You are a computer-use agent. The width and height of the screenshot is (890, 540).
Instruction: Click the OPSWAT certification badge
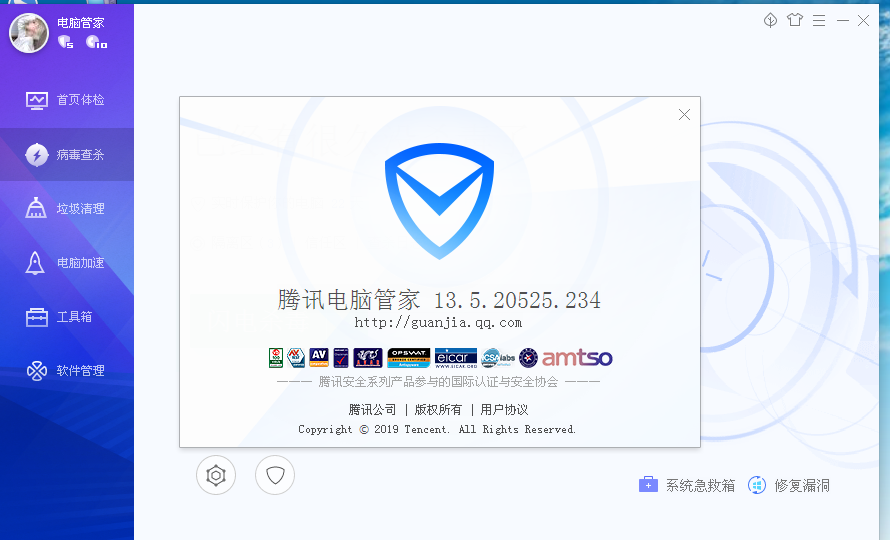coord(409,358)
